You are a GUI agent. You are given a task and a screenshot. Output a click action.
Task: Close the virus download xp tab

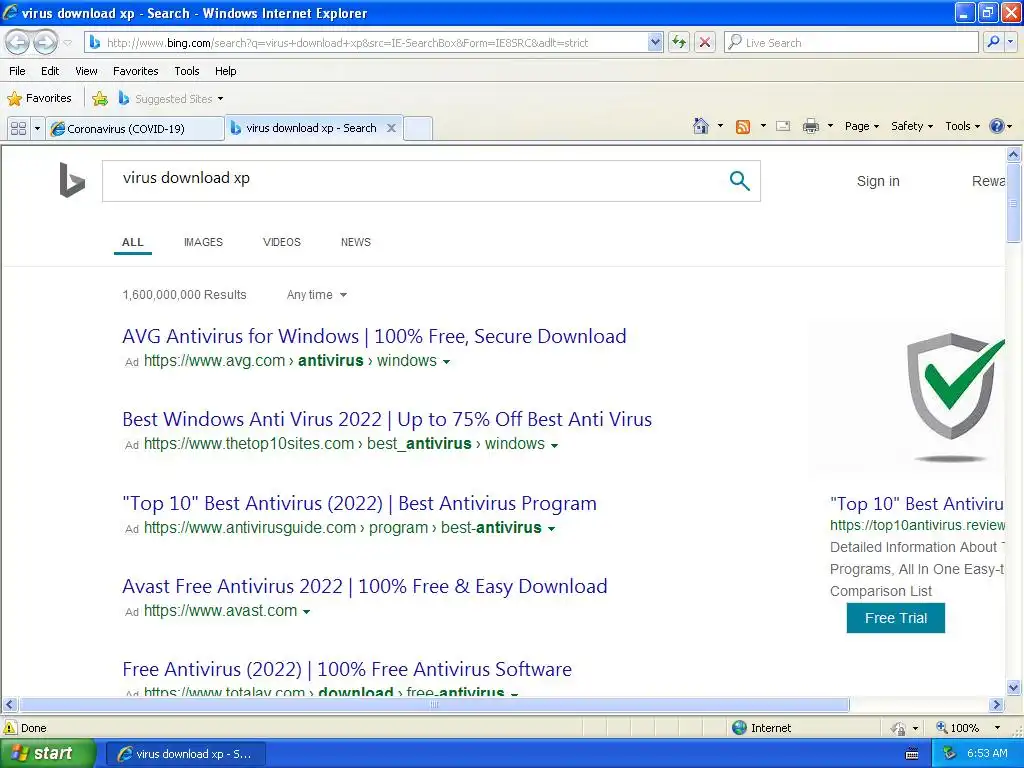click(x=391, y=128)
